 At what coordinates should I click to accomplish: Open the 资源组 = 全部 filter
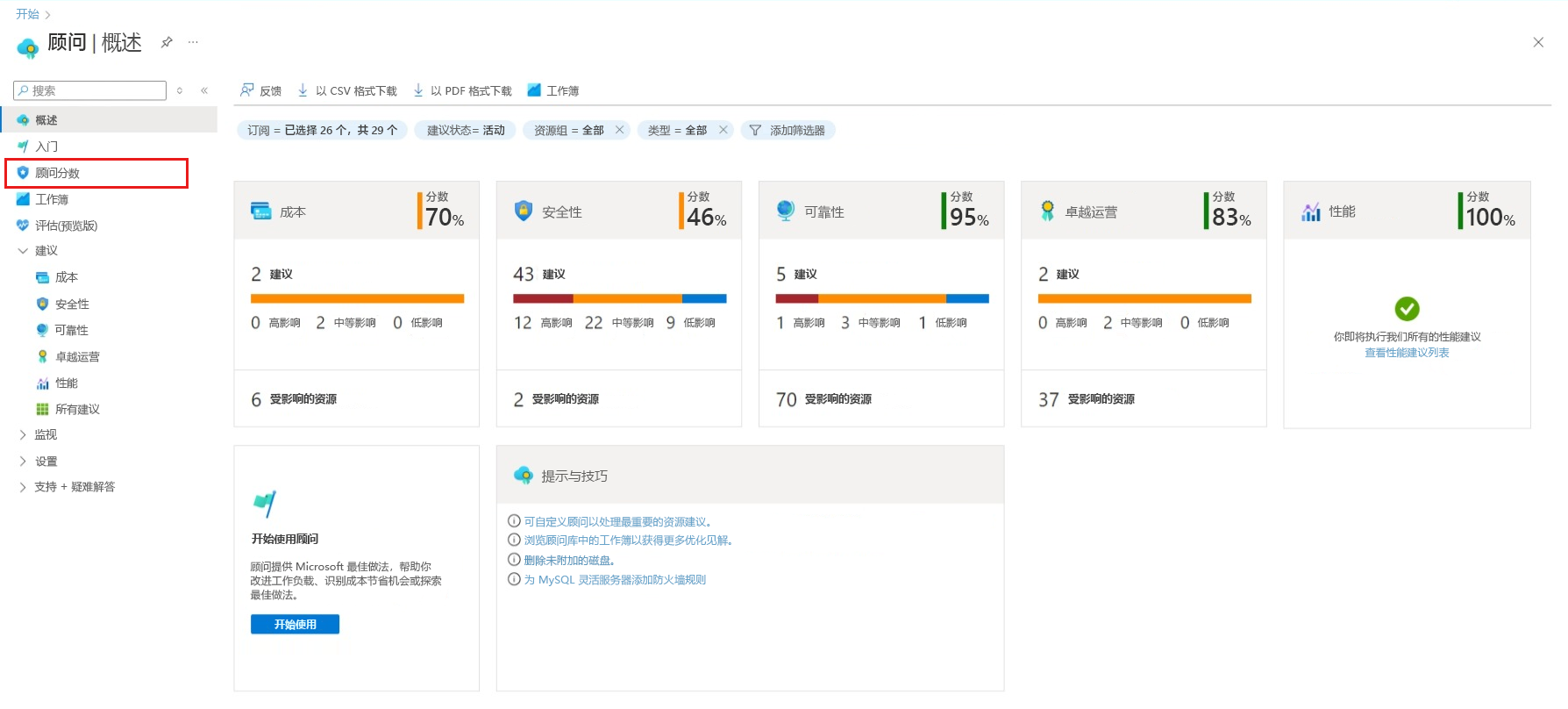coord(568,130)
